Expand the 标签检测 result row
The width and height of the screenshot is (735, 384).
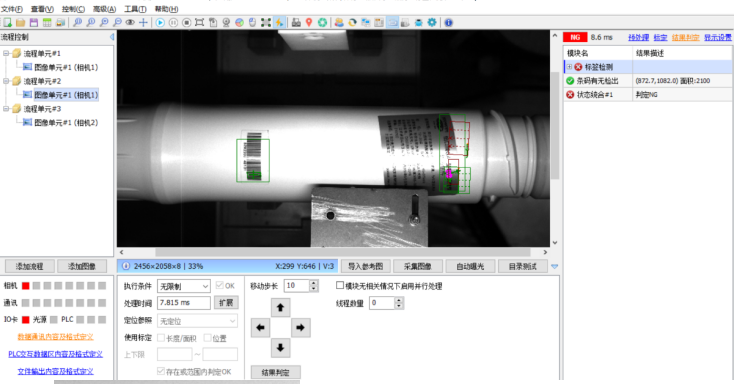pyautogui.click(x=570, y=67)
